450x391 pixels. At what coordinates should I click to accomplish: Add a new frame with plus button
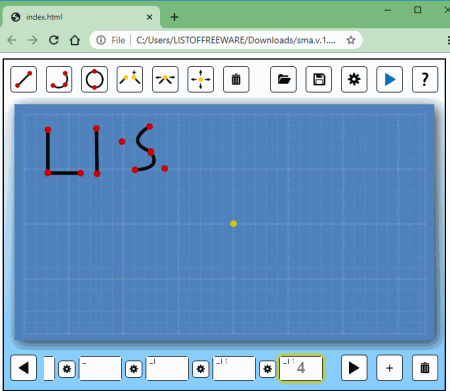tap(389, 368)
